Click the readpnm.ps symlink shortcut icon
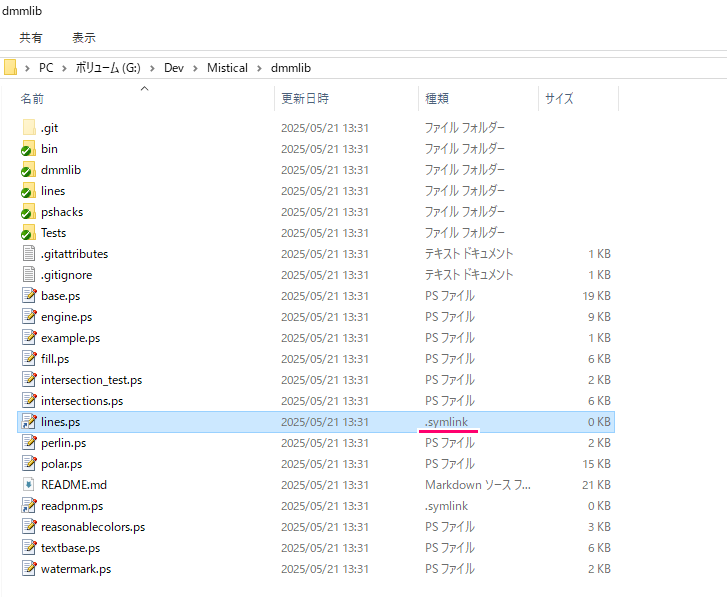727x597 pixels. (x=29, y=506)
